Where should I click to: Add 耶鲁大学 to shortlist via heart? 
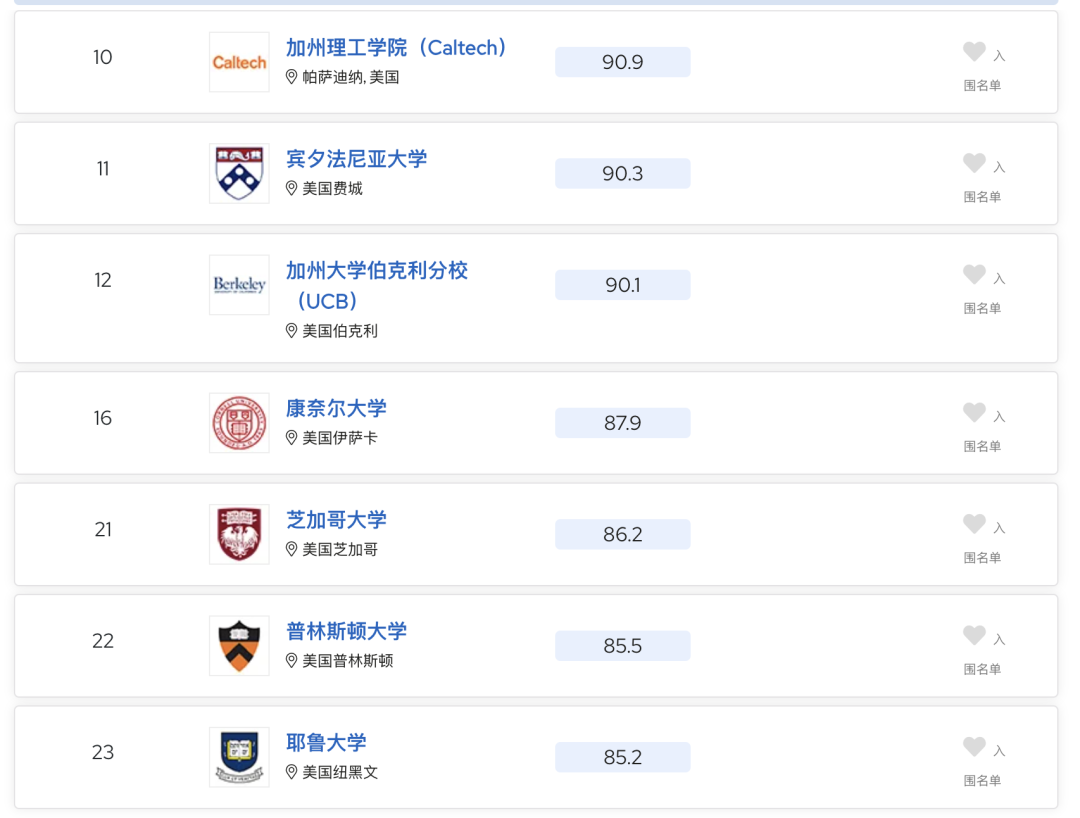974,747
